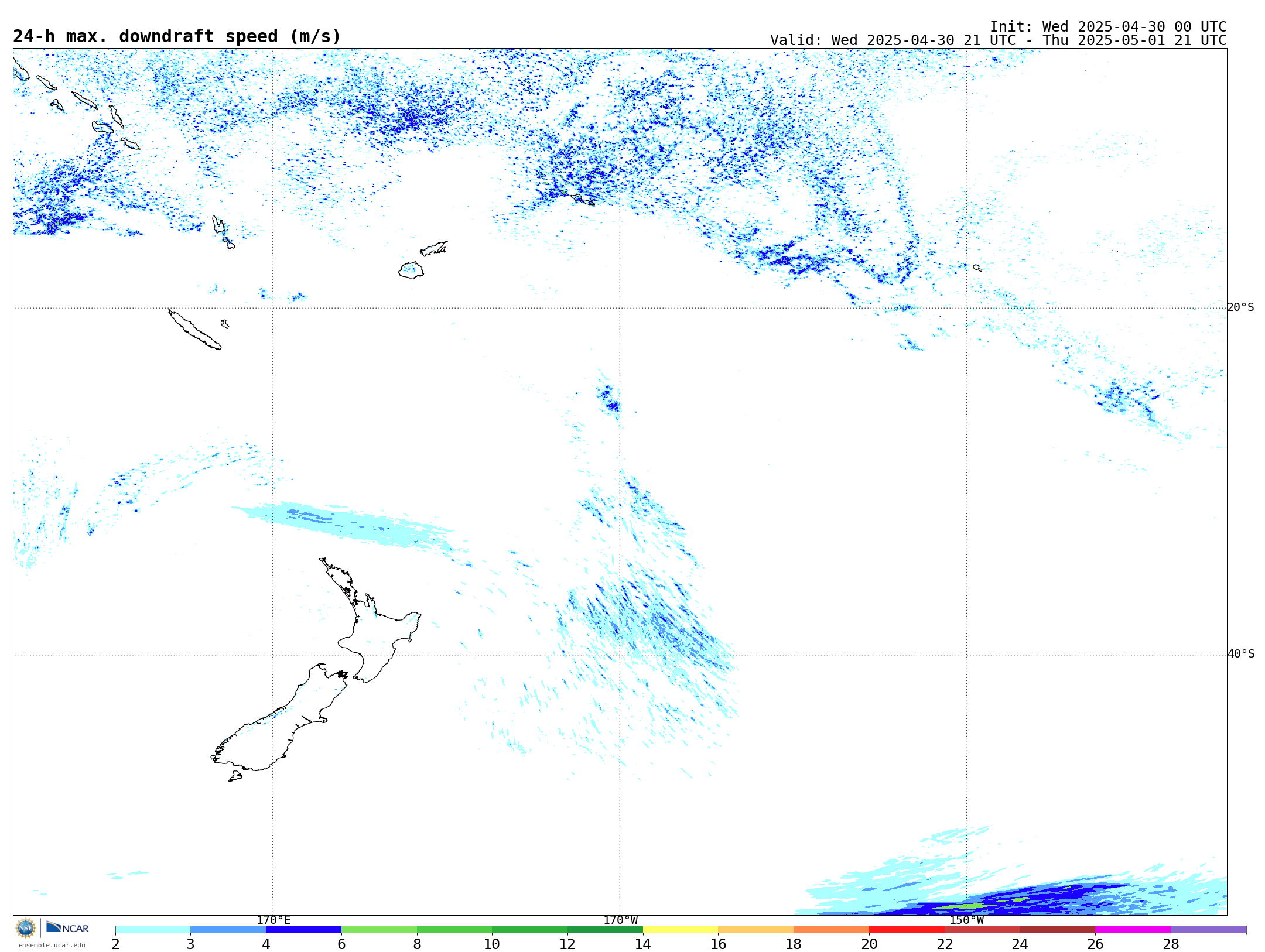Pick the dark red 24-26 colorbar swatch

1057,930
